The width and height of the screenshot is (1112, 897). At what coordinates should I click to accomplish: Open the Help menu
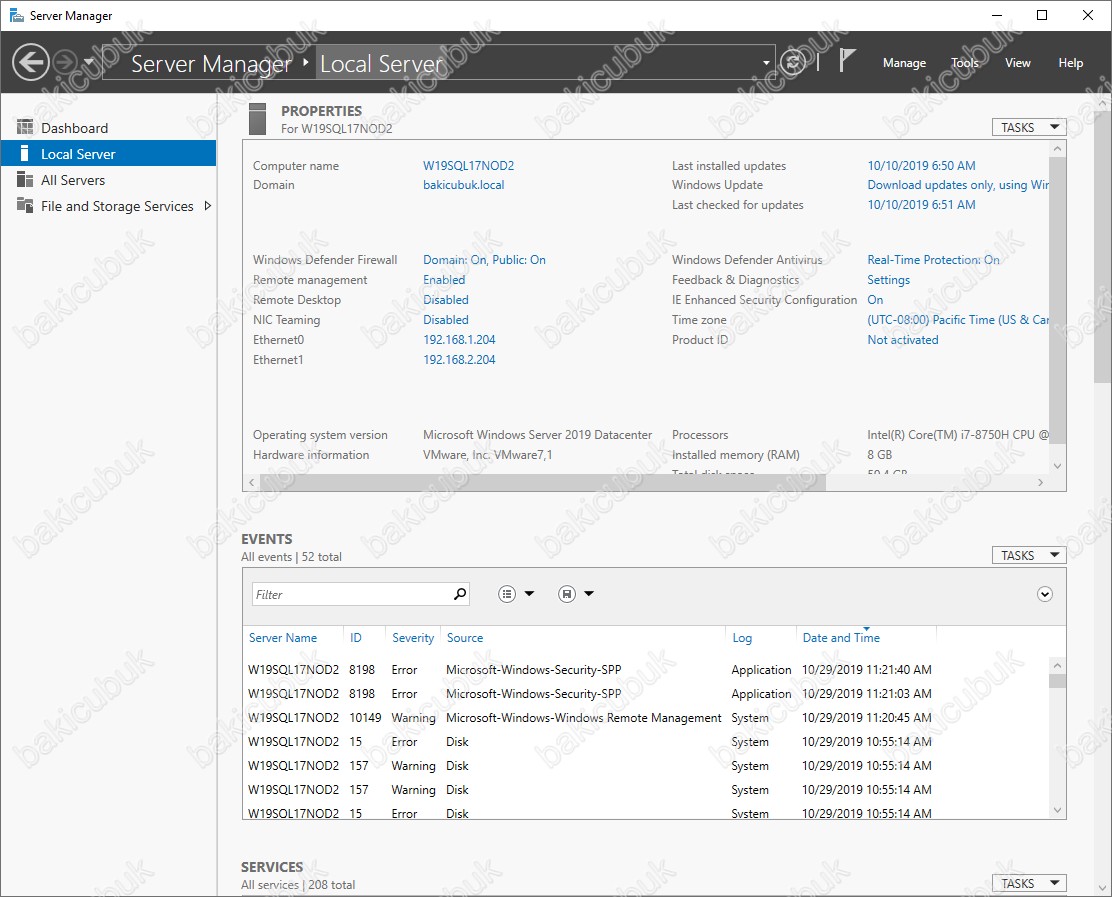[x=1070, y=63]
